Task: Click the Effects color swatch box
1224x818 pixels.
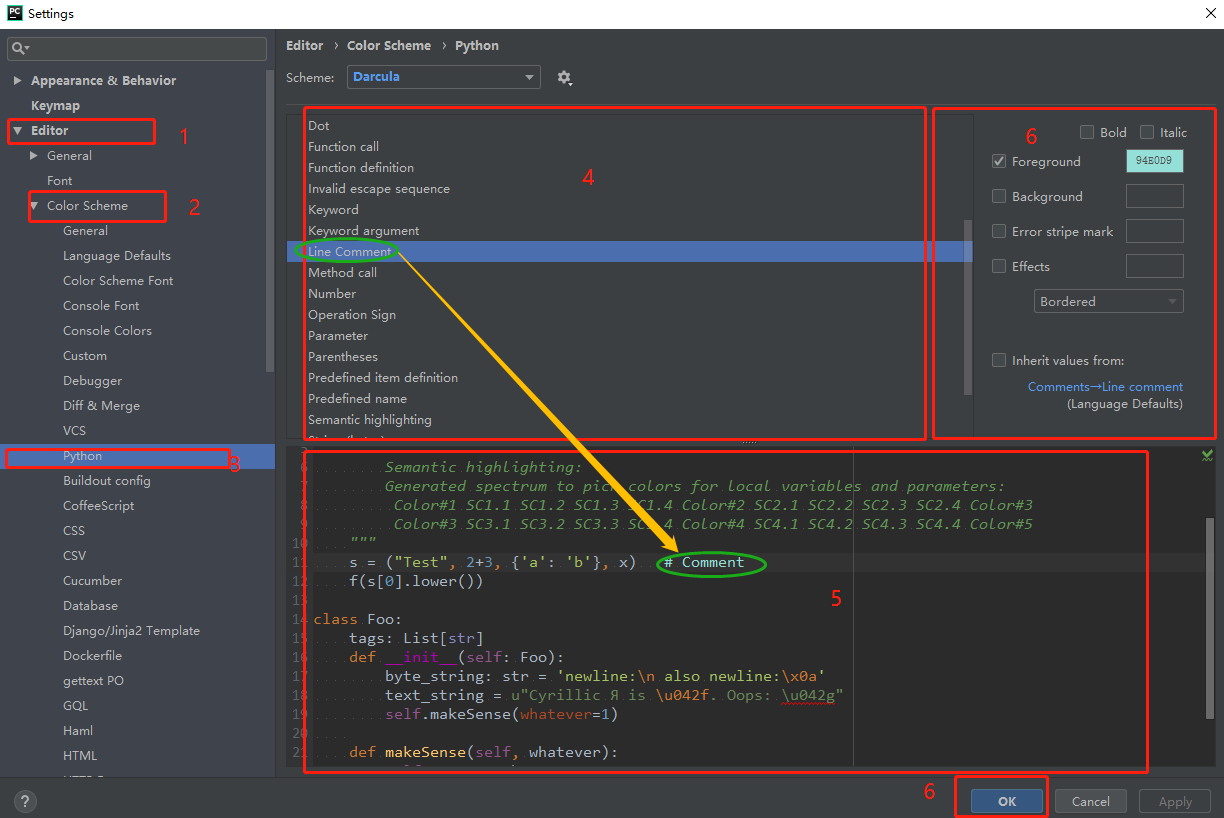Action: click(x=1154, y=266)
